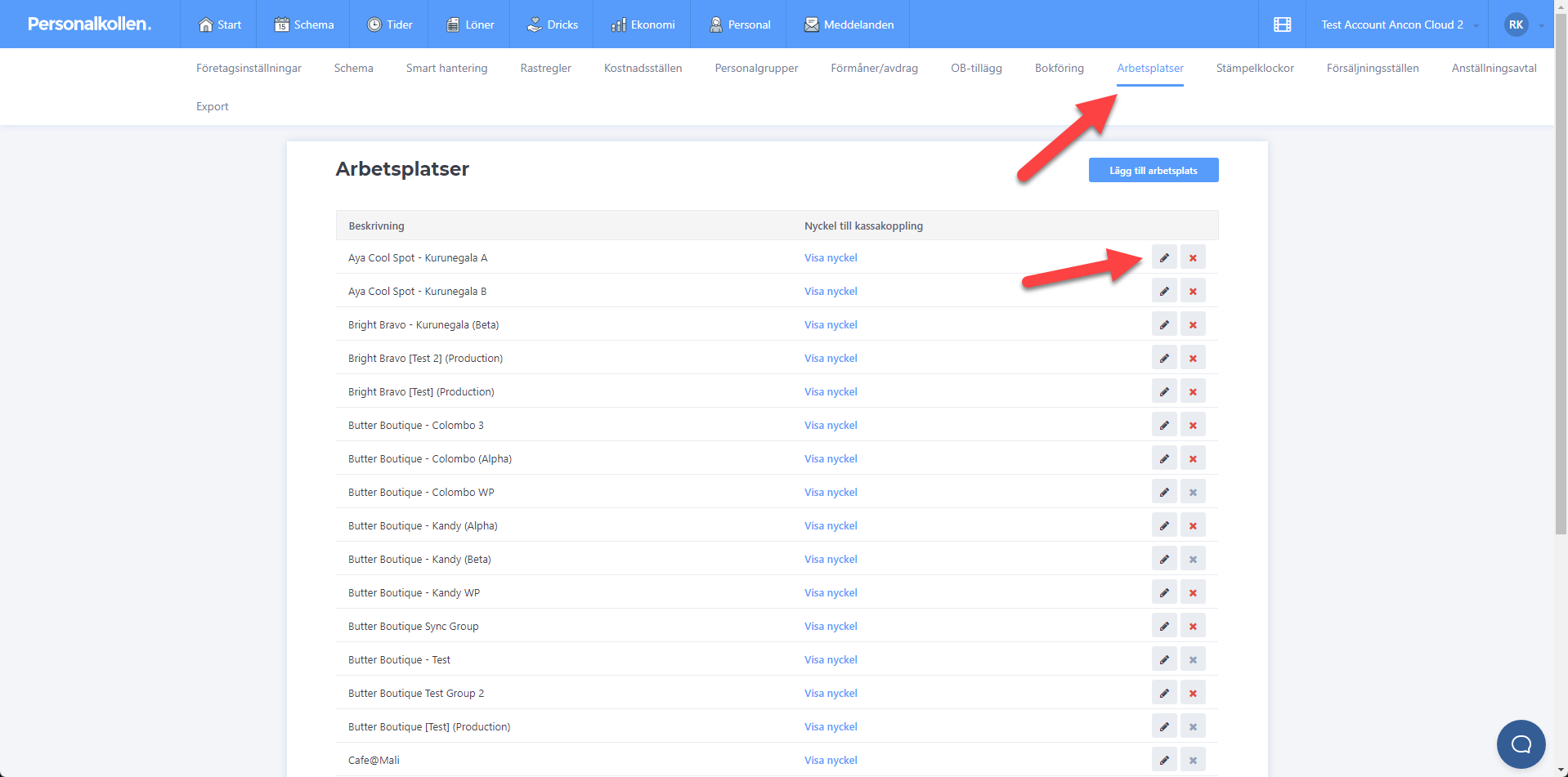Click Visa nyckel for Butter Boutique - Colombo 3
This screenshot has height=777, width=1568.
(x=831, y=425)
